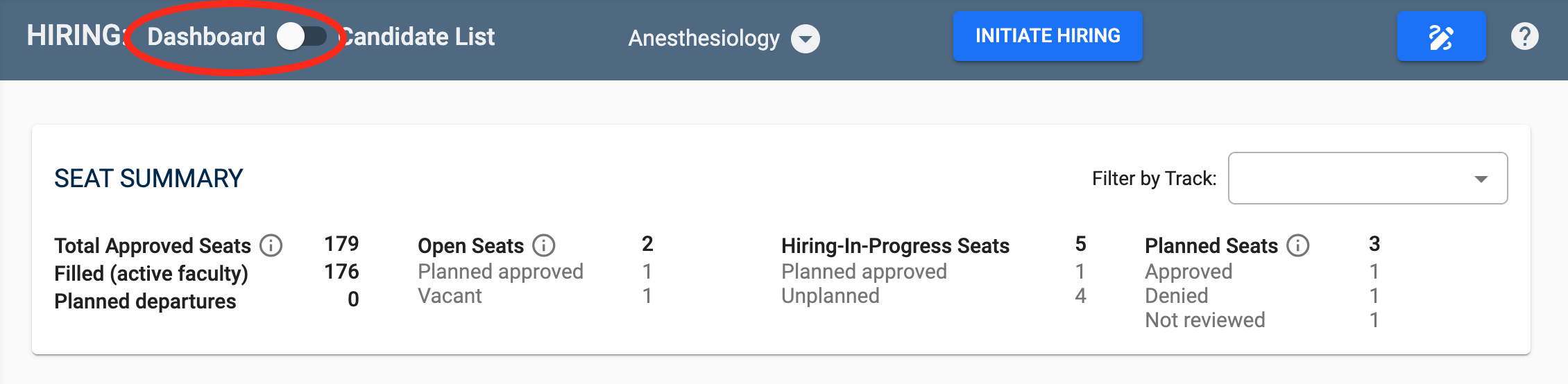This screenshot has width=1568, height=384.
Task: Select the Unplanned hiring-in-progress row
Action: click(x=934, y=296)
